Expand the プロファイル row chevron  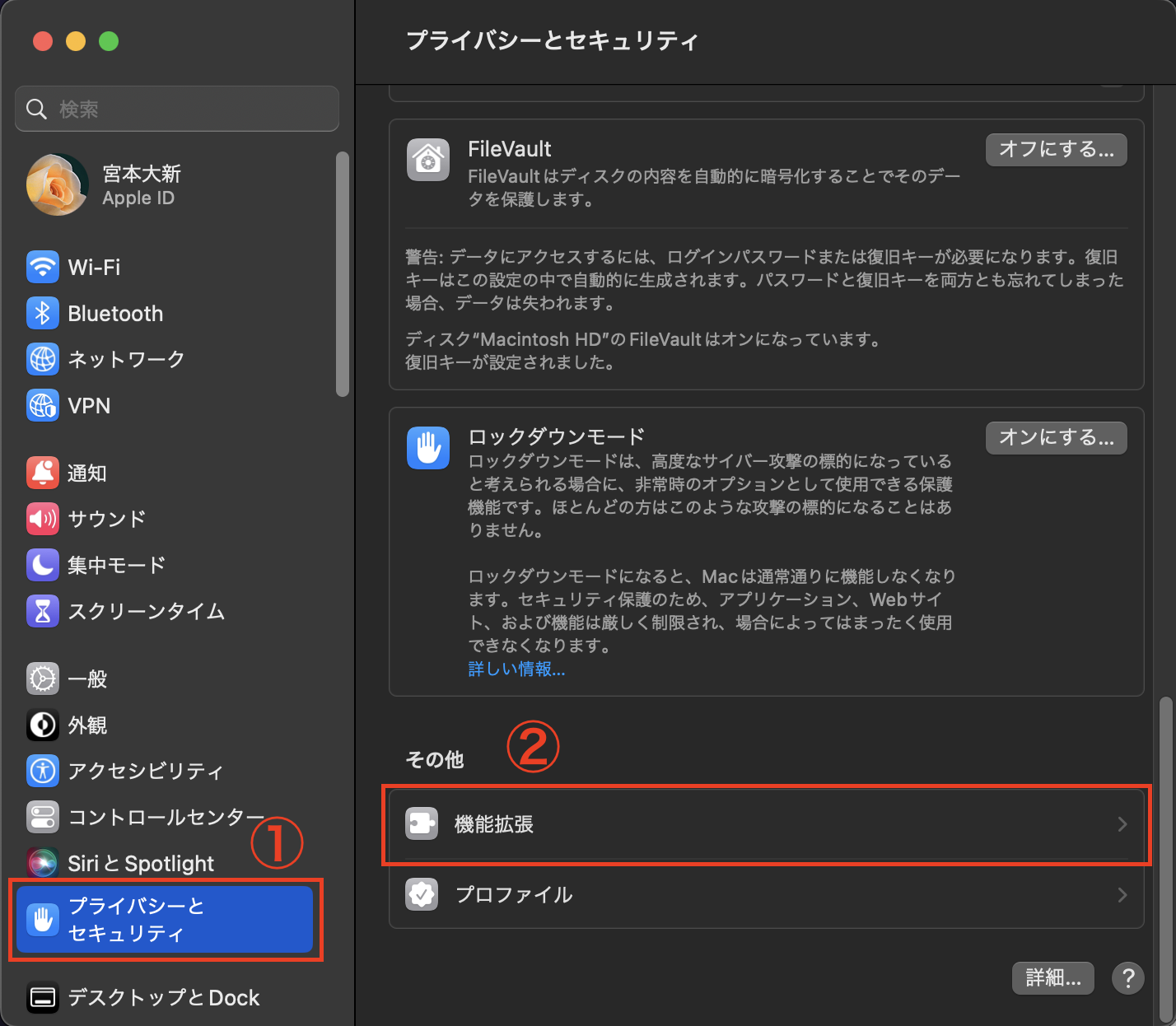click(1123, 895)
